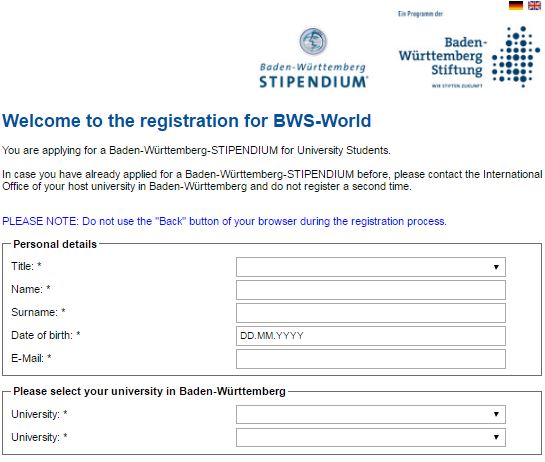Open the Title dropdown

[x=371, y=267]
